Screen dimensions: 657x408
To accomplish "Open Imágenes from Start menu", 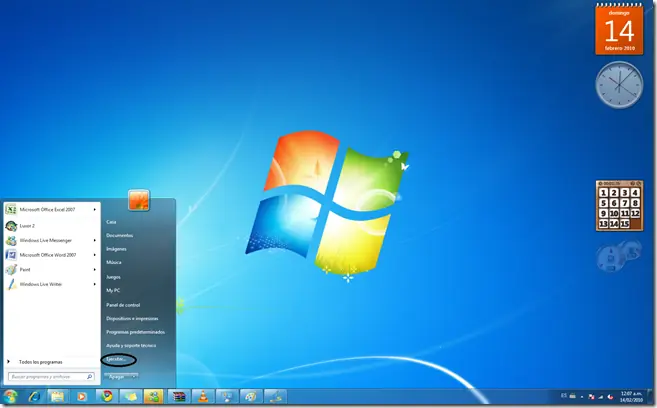I will (x=116, y=249).
